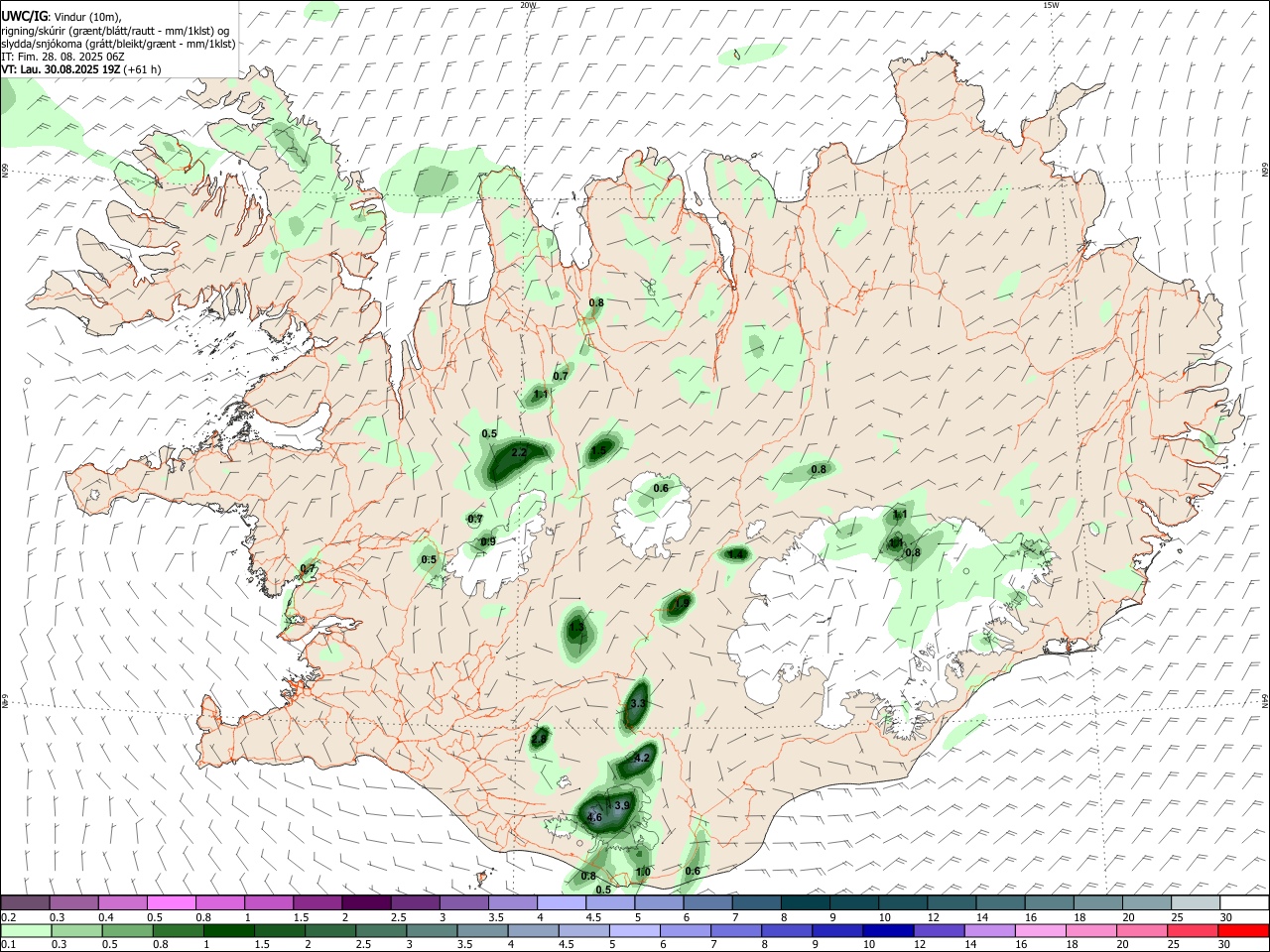
Task: Click the 'Vindur (10m)' legend description
Action: [86, 18]
